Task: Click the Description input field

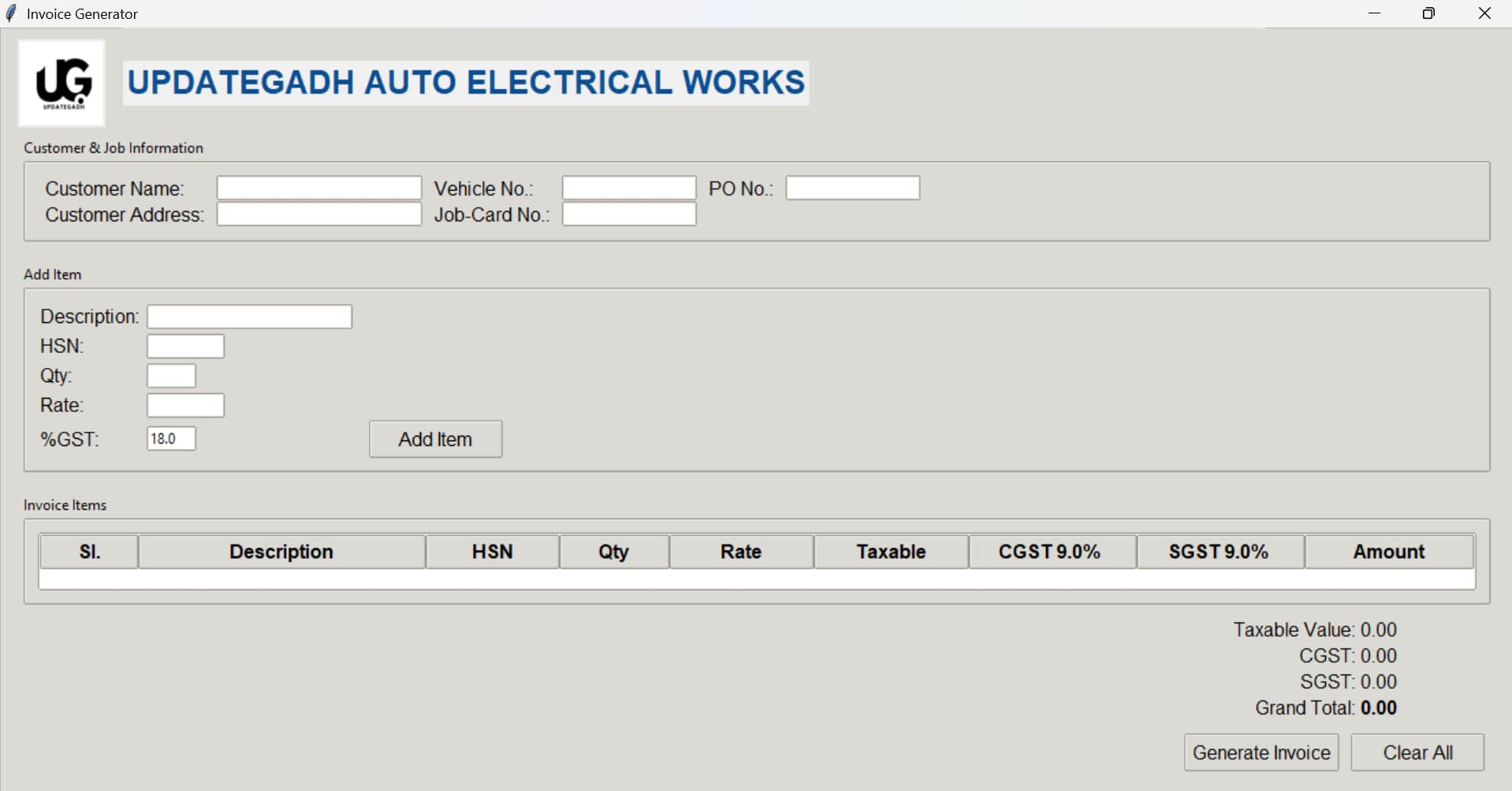Action: [x=248, y=316]
